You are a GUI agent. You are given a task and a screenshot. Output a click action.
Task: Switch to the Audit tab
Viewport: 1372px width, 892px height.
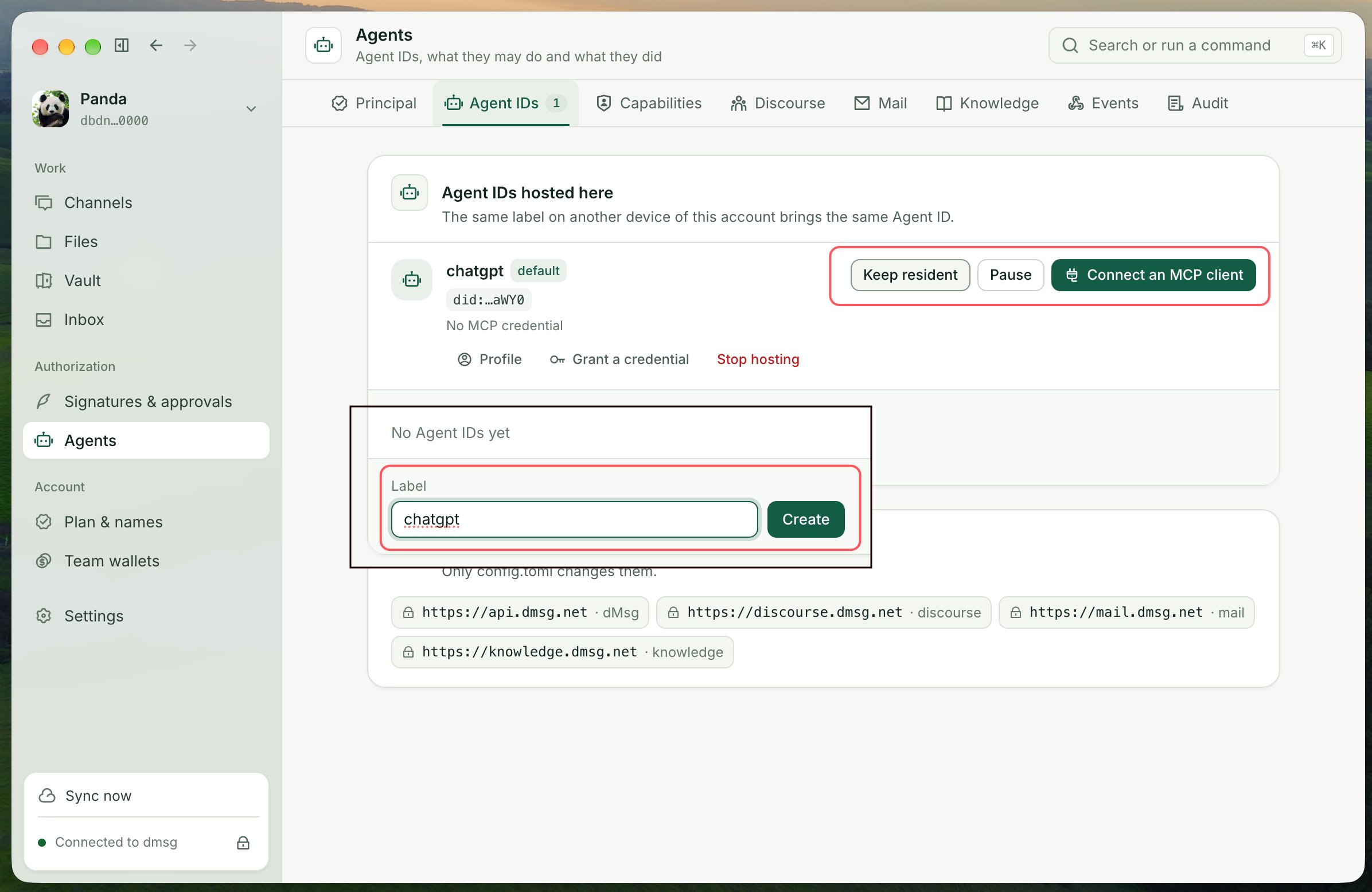[1197, 103]
